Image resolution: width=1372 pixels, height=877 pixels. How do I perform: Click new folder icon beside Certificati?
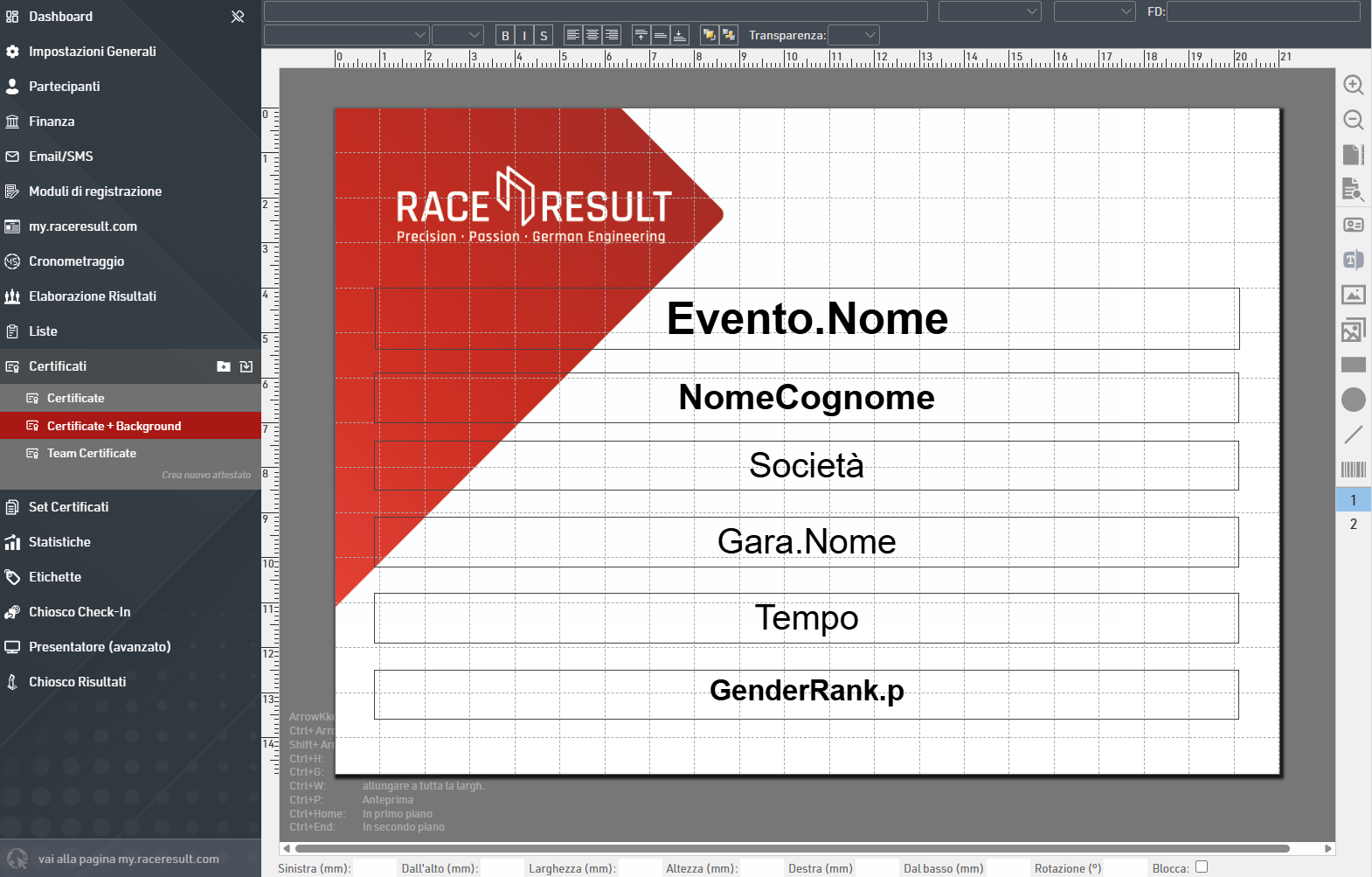click(224, 366)
